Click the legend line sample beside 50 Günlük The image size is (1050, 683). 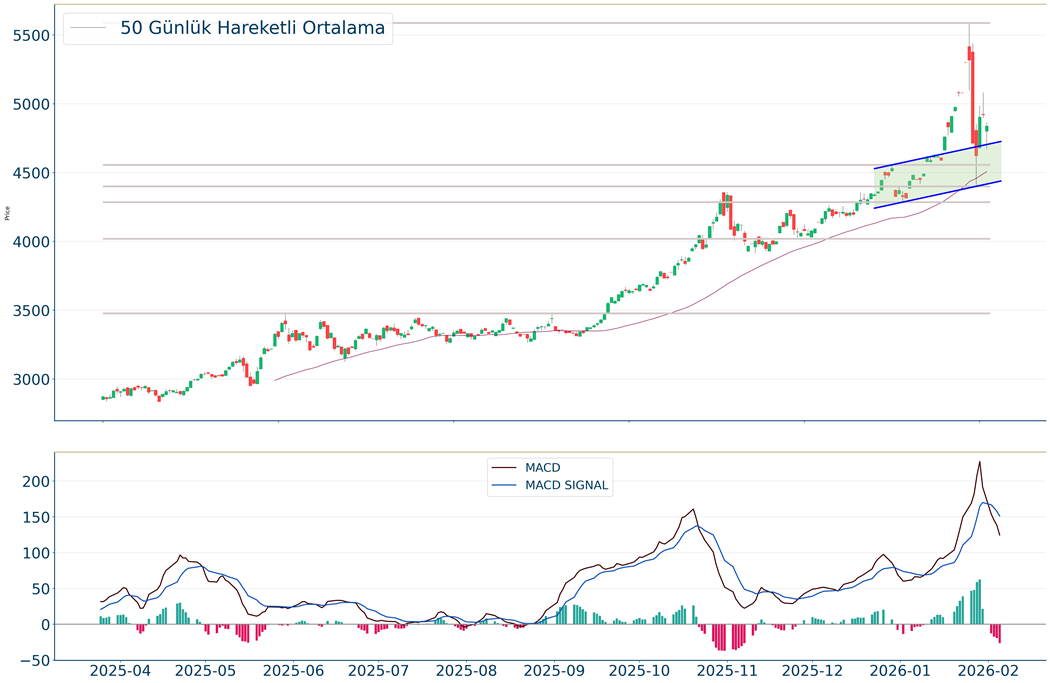(89, 29)
